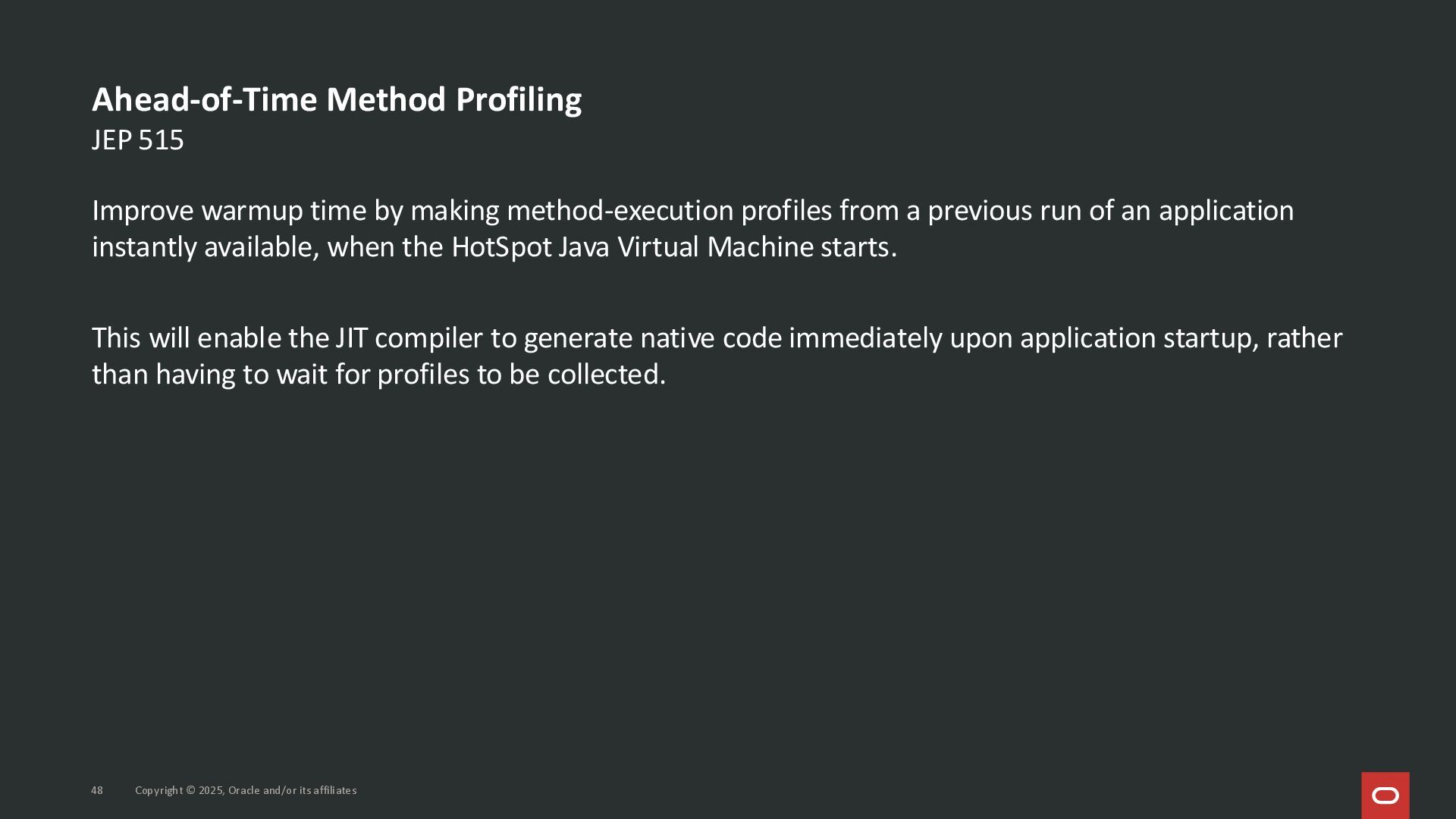Image resolution: width=1456 pixels, height=819 pixels.
Task: Click 'instantly available' in first paragraph
Action: [x=205, y=247]
